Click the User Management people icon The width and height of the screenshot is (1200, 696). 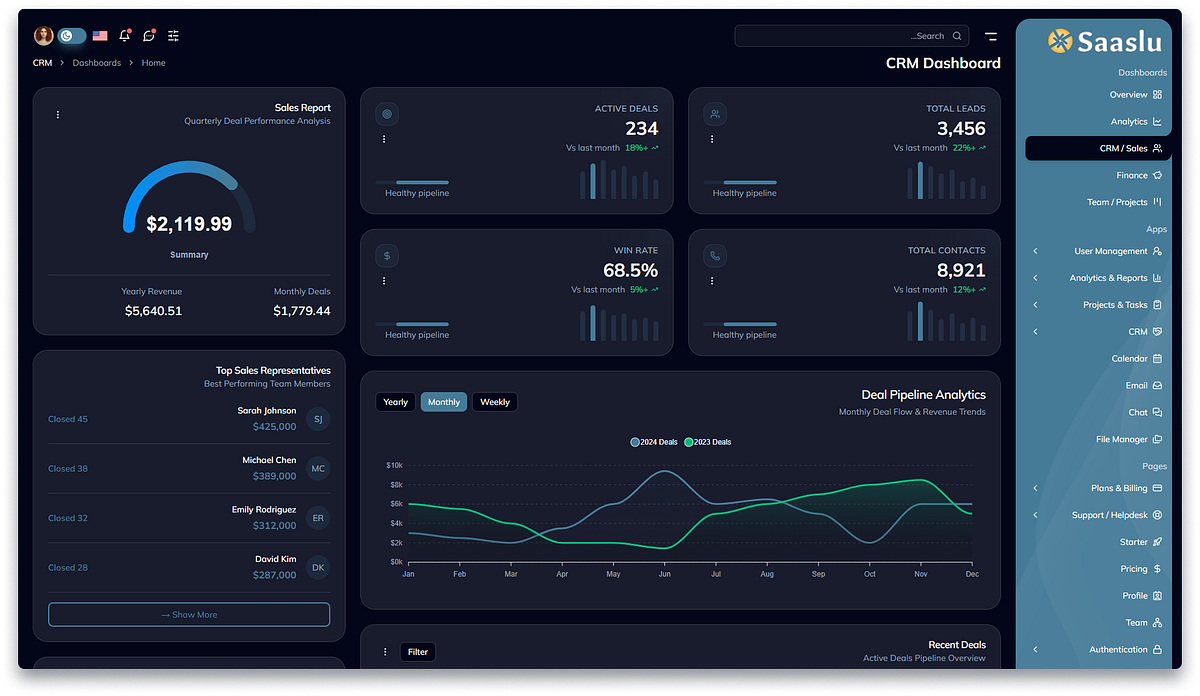tap(1157, 252)
